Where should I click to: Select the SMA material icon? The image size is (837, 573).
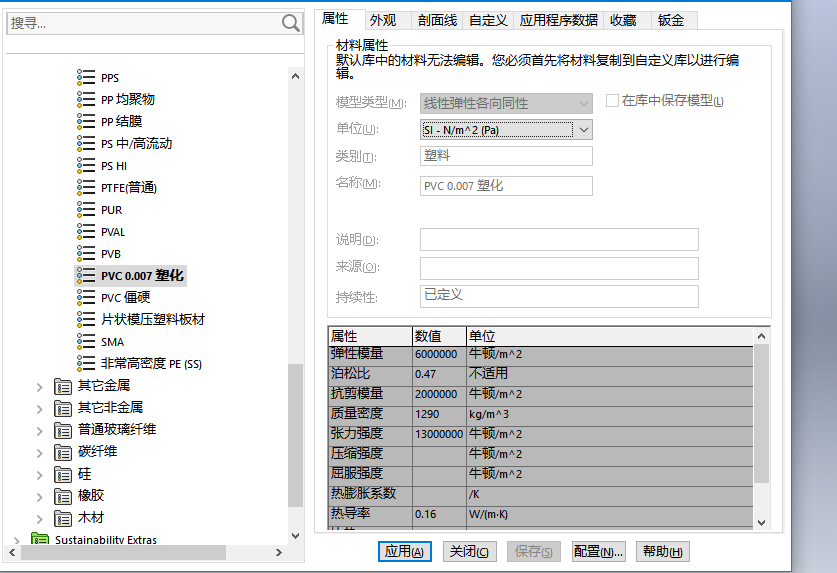[86, 342]
